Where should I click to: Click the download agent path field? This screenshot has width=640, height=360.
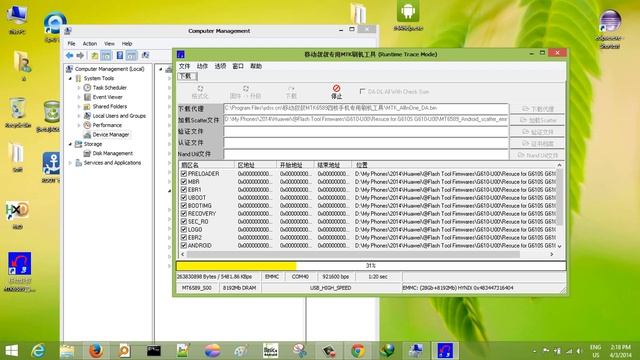coord(366,108)
